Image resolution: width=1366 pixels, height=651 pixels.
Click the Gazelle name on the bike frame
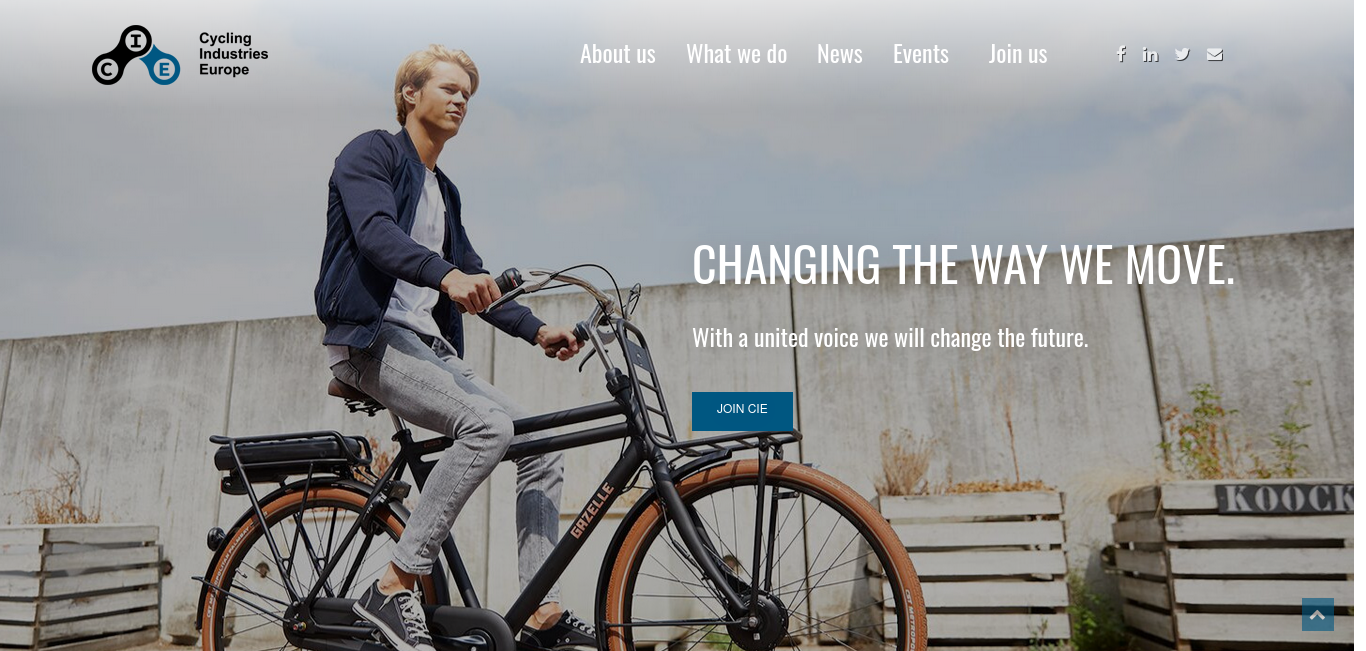click(x=591, y=510)
